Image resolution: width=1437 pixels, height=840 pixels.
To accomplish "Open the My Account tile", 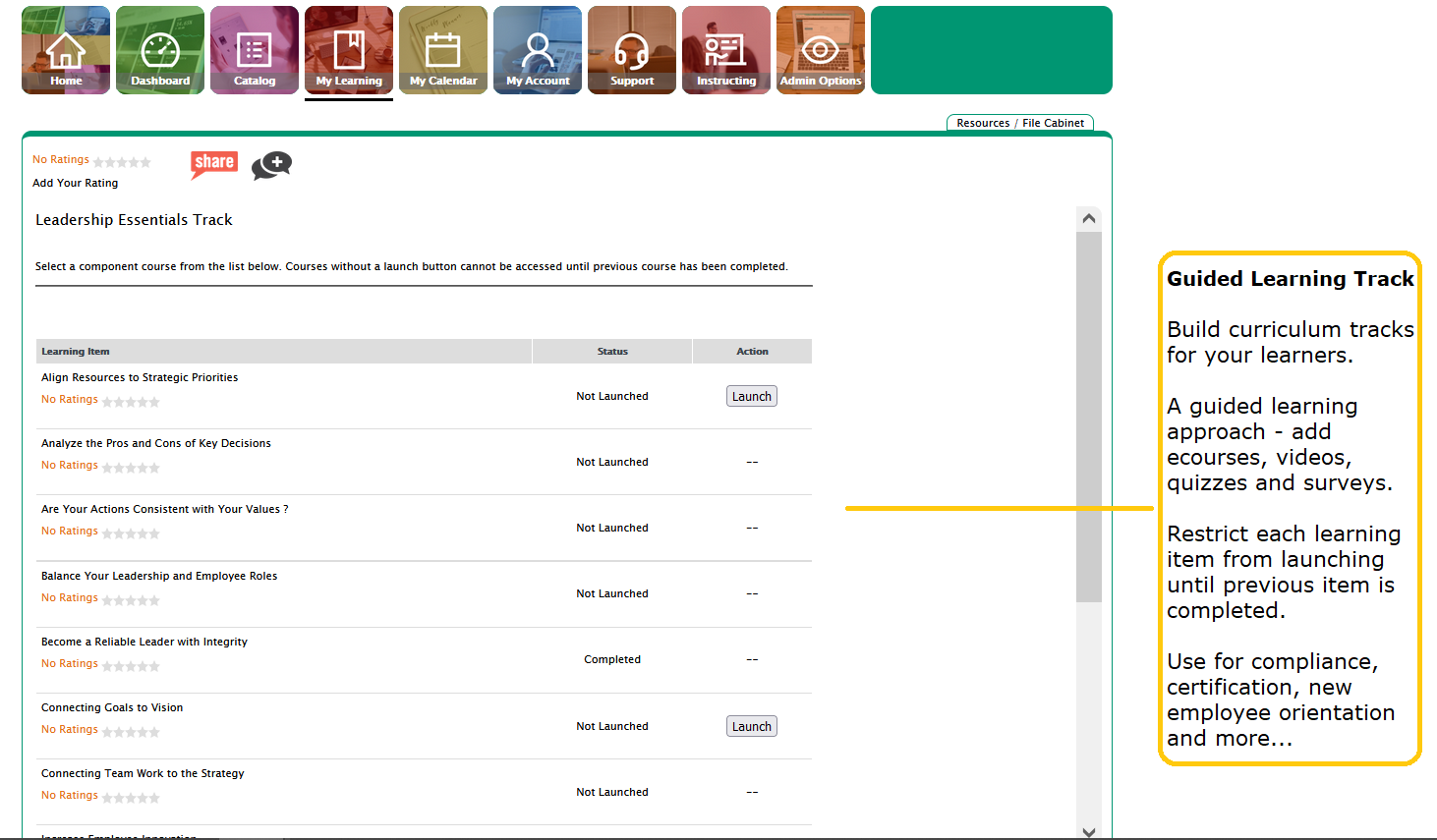I will 538,50.
